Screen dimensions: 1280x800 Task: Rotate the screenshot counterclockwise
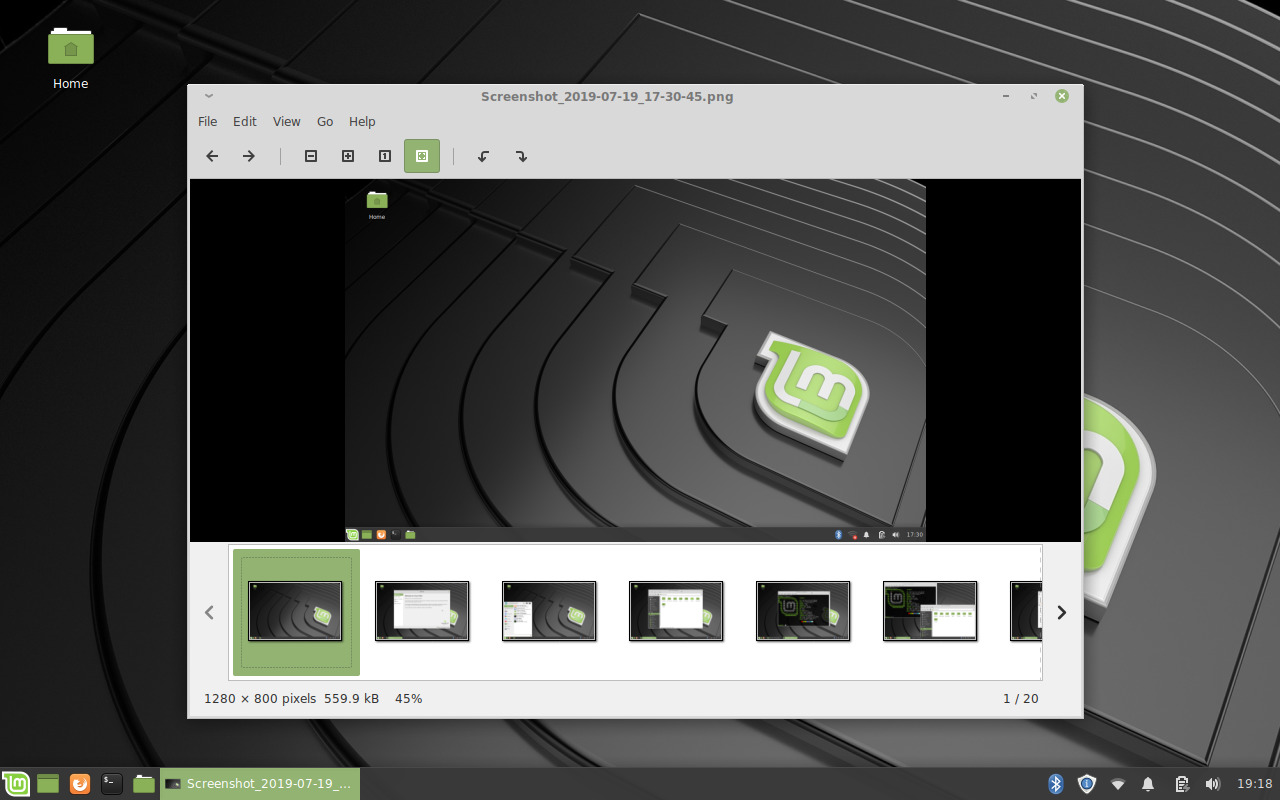[483, 156]
